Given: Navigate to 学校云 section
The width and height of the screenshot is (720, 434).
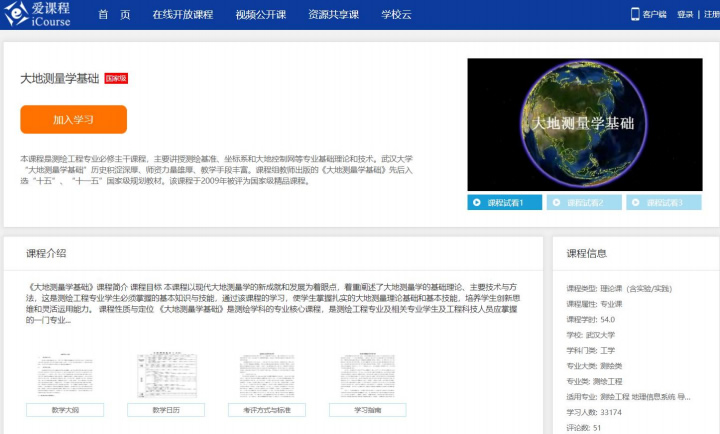Looking at the screenshot, I should [397, 15].
